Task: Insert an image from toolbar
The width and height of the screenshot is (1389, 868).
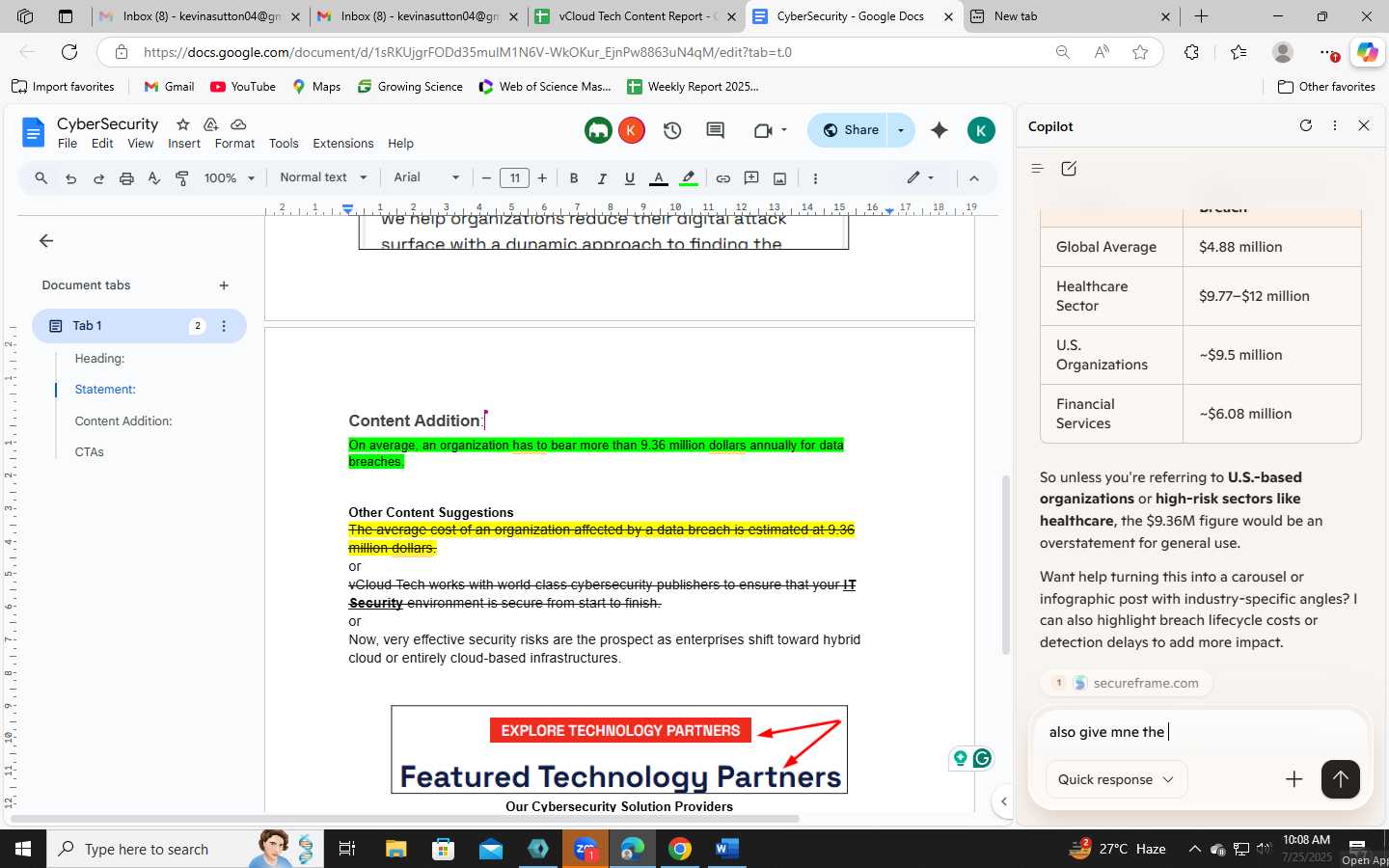Action: [x=779, y=177]
